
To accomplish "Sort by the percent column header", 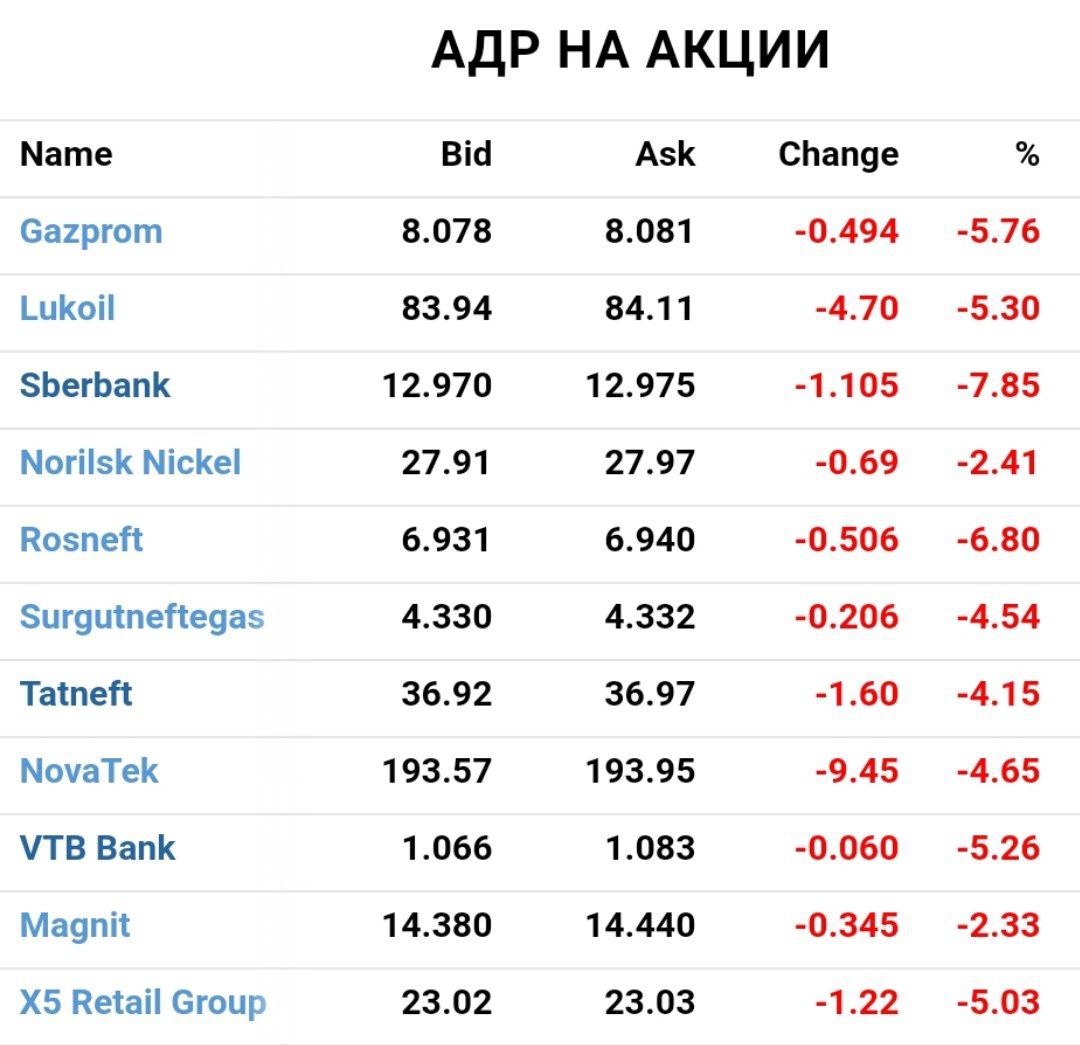I will coord(1027,155).
